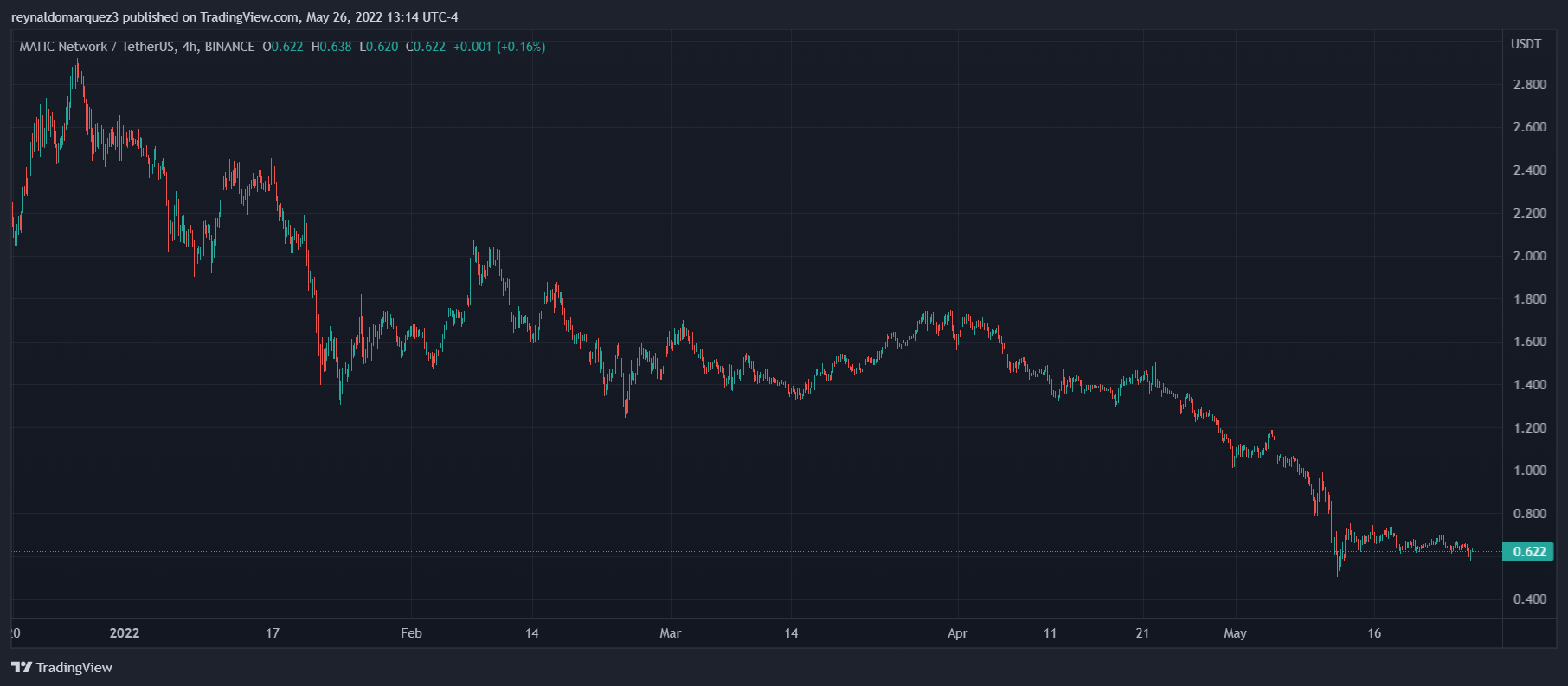Click the May label on time axis
The image size is (1568, 686).
[x=1235, y=633]
